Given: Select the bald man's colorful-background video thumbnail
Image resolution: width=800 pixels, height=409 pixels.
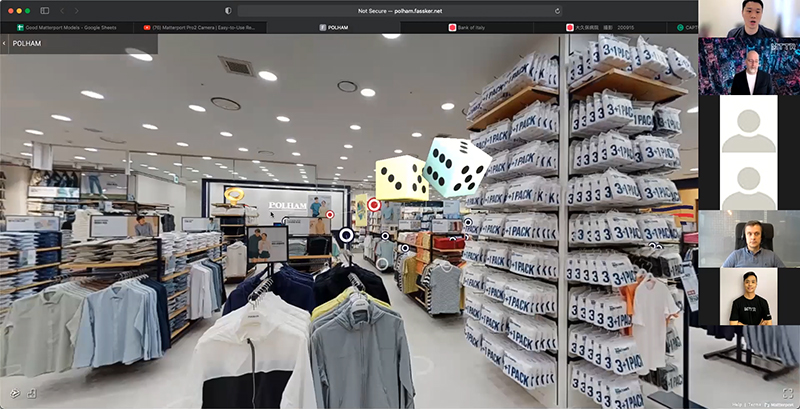Looking at the screenshot, I should coord(749,66).
